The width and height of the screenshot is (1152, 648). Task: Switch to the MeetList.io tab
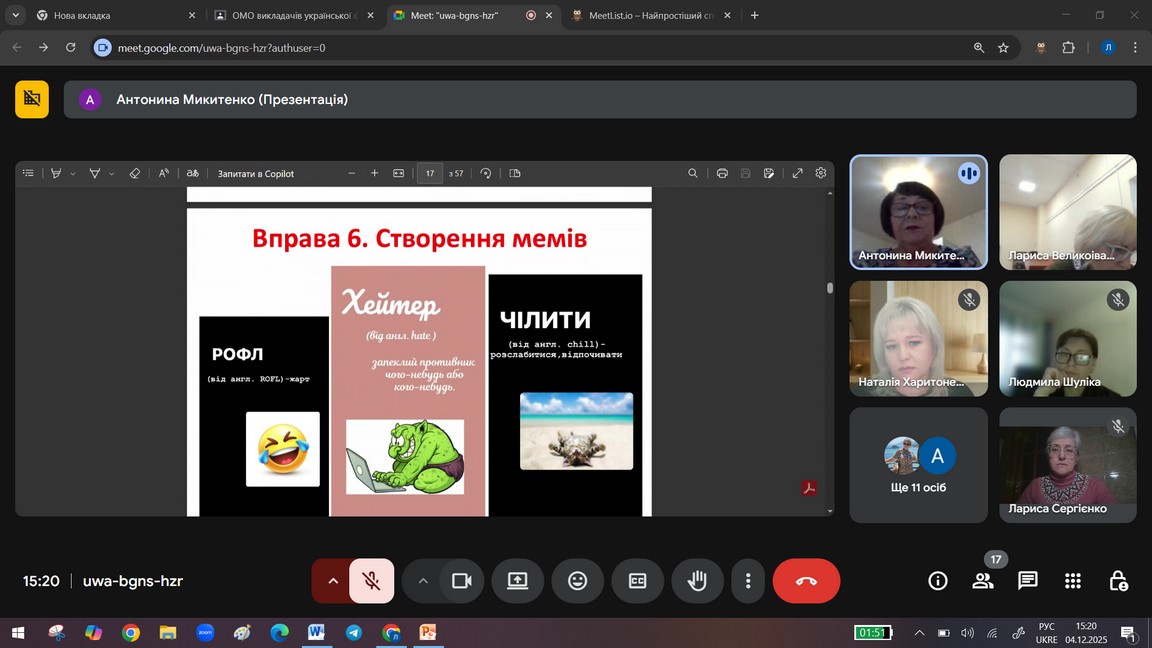(644, 16)
